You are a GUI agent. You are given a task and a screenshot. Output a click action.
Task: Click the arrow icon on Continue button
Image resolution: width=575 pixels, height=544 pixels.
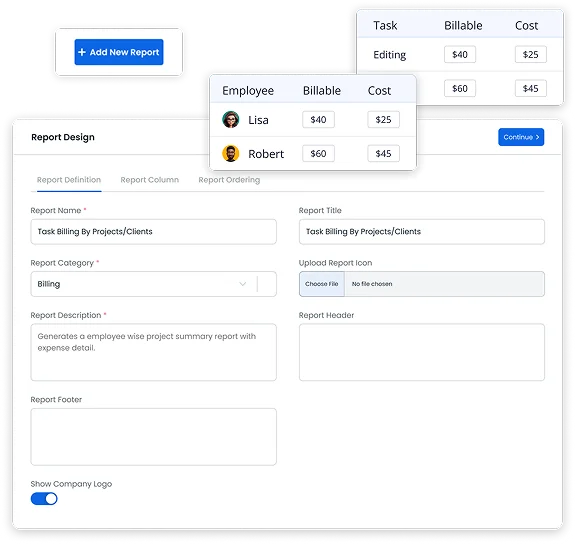[x=537, y=137]
